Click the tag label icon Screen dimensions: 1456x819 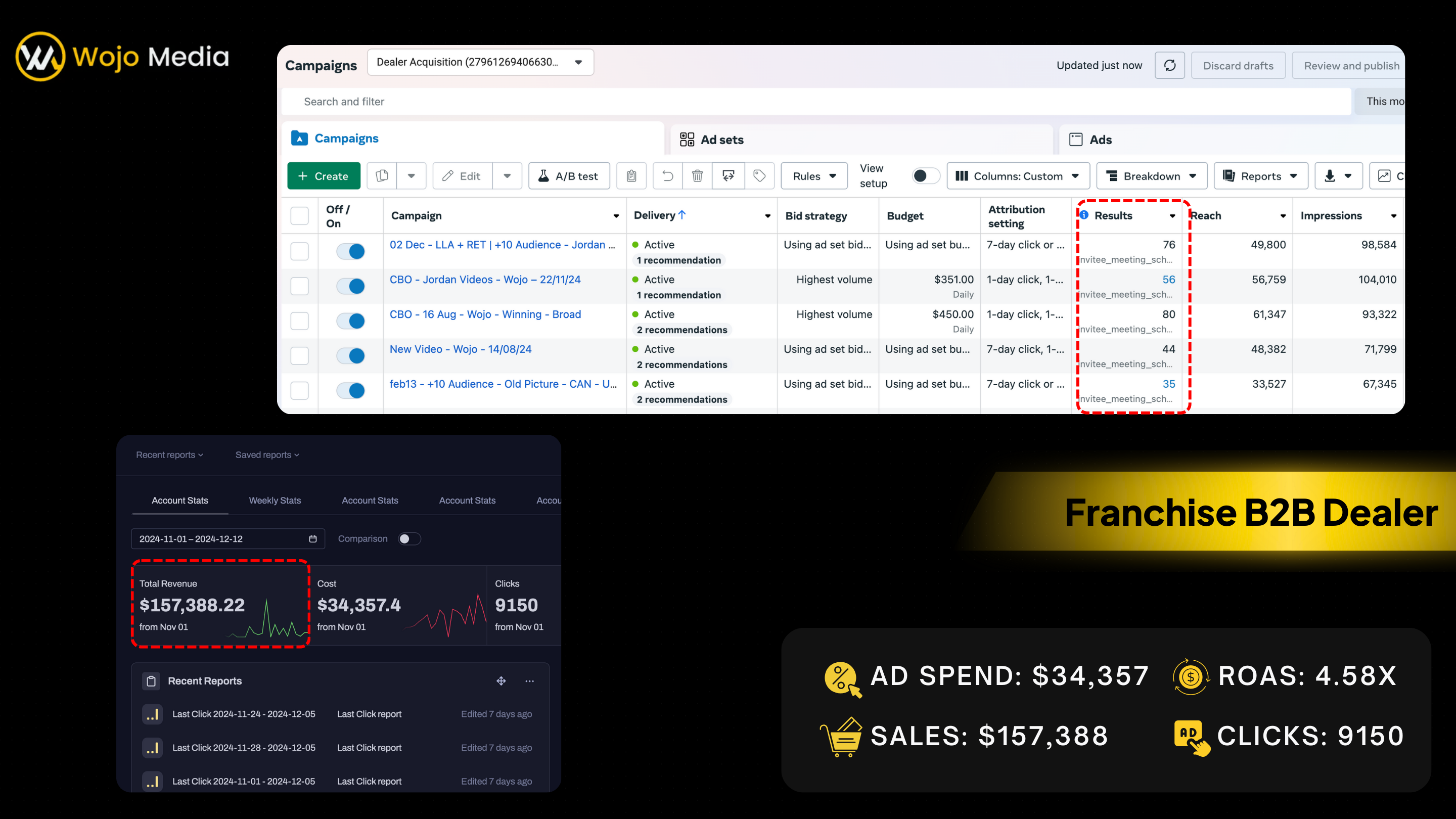(x=759, y=176)
